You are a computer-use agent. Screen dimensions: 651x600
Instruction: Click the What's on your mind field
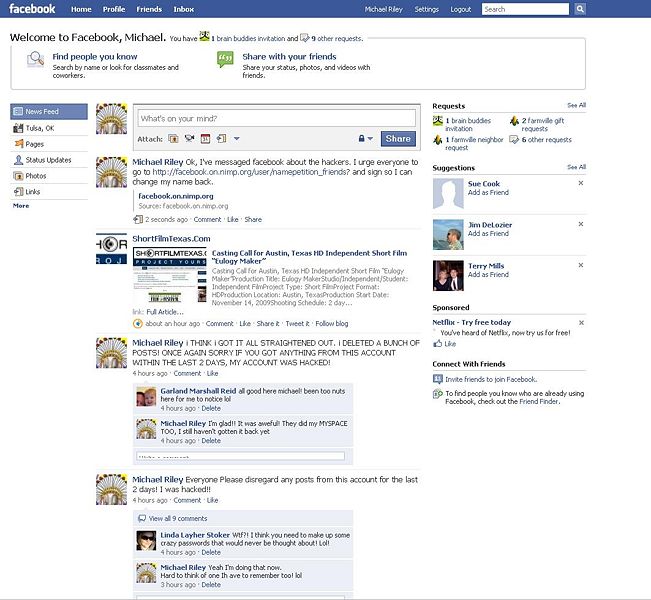pyautogui.click(x=275, y=119)
